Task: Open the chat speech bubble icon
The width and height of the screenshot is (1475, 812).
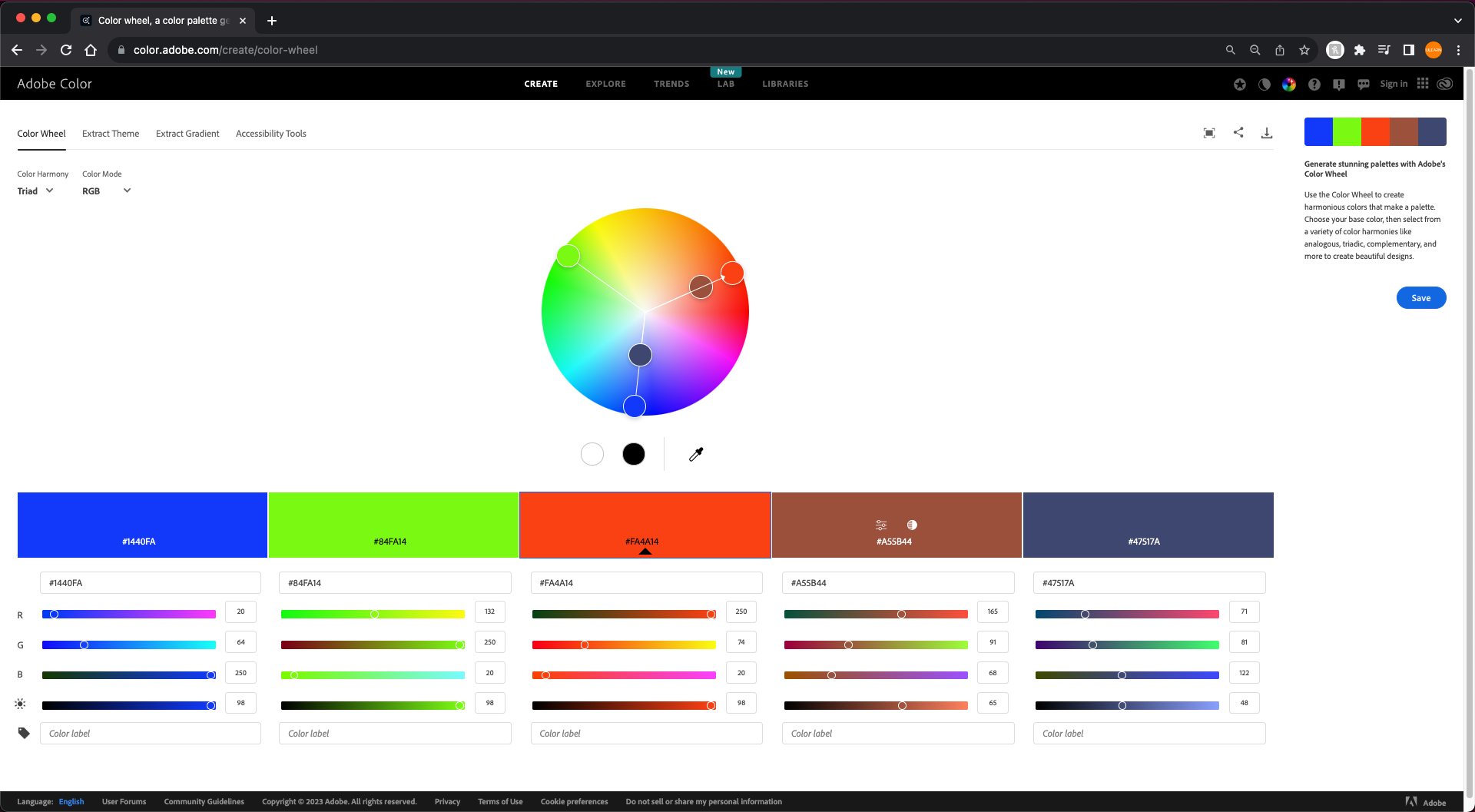Action: (1364, 85)
